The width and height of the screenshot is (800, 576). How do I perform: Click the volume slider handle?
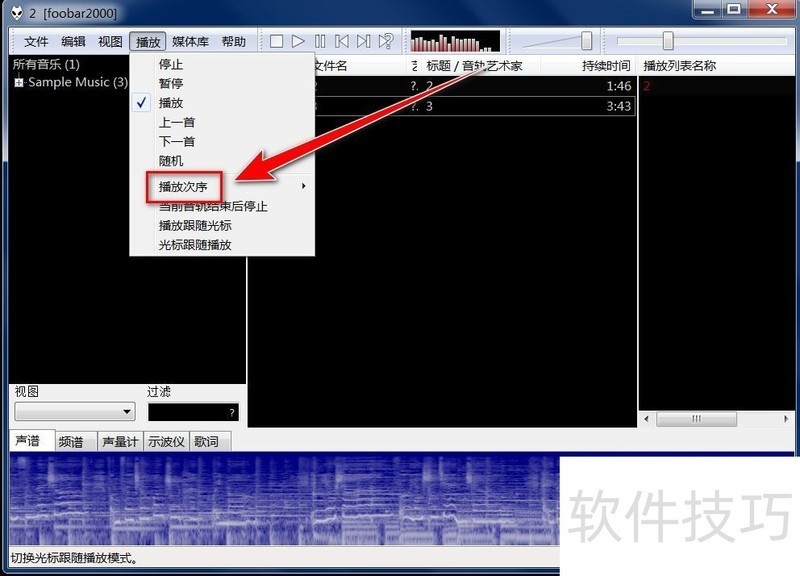[586, 41]
